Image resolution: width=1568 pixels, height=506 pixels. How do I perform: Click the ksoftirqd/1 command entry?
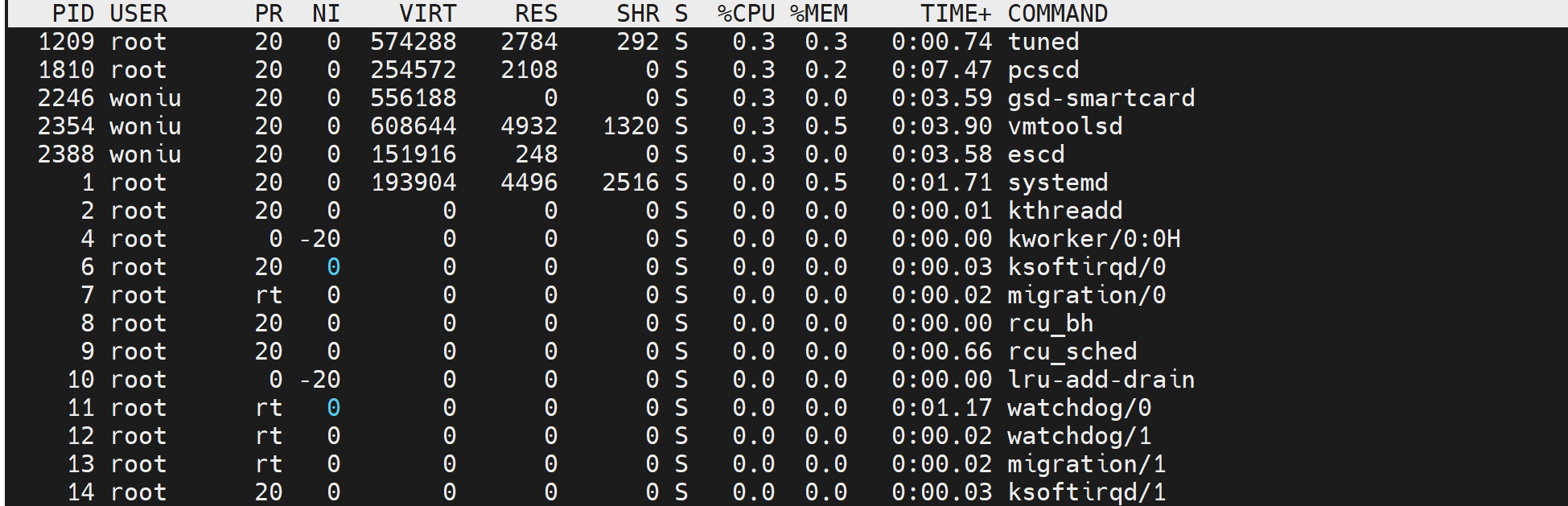tap(1086, 492)
